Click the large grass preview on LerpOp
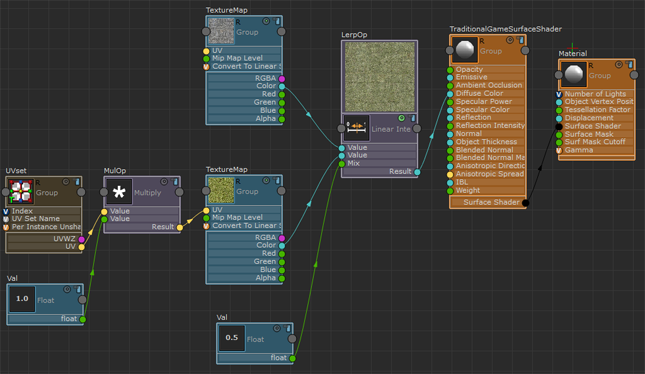Screen dimensions: 645x374 [x=380, y=77]
